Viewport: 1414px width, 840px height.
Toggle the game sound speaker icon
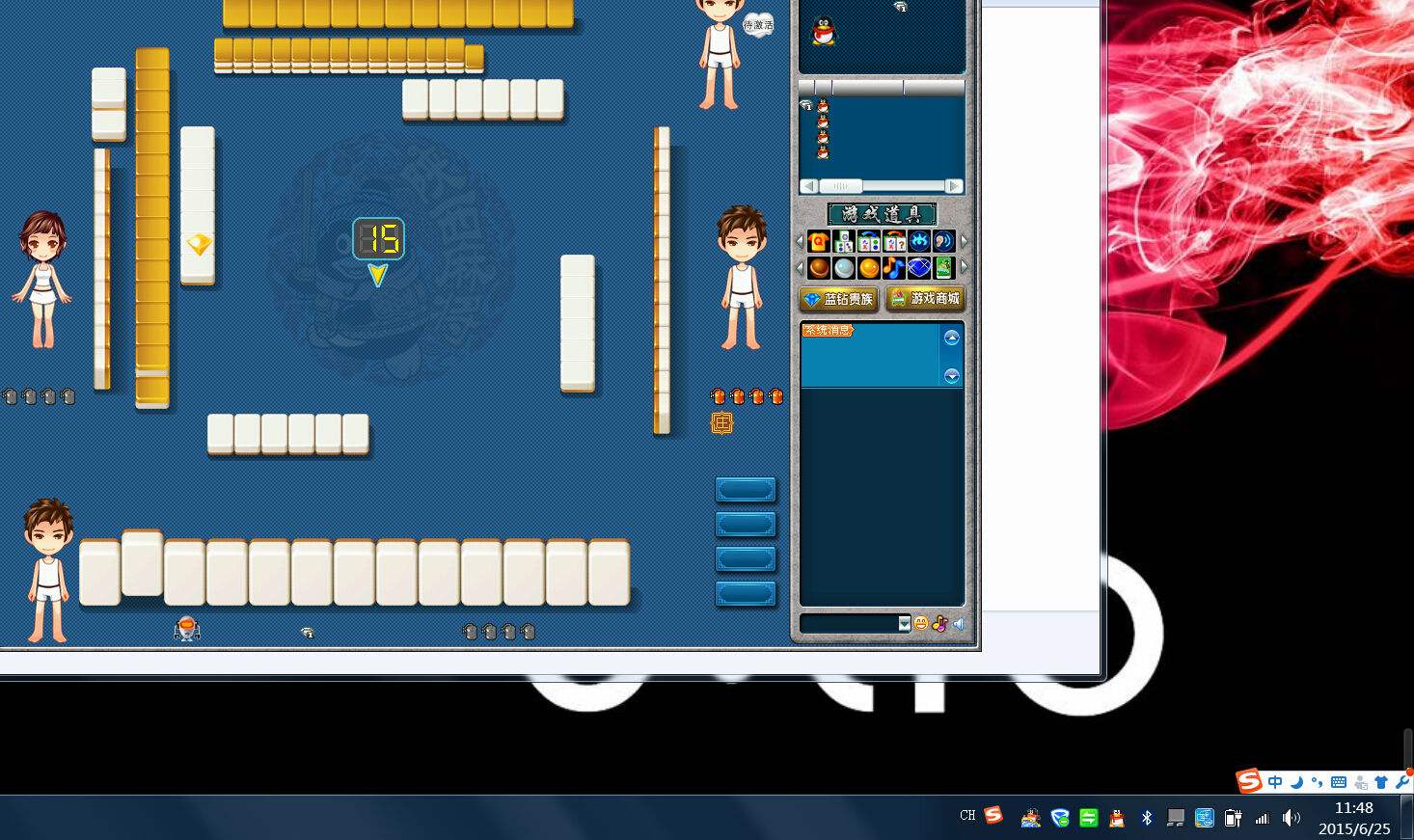point(959,624)
